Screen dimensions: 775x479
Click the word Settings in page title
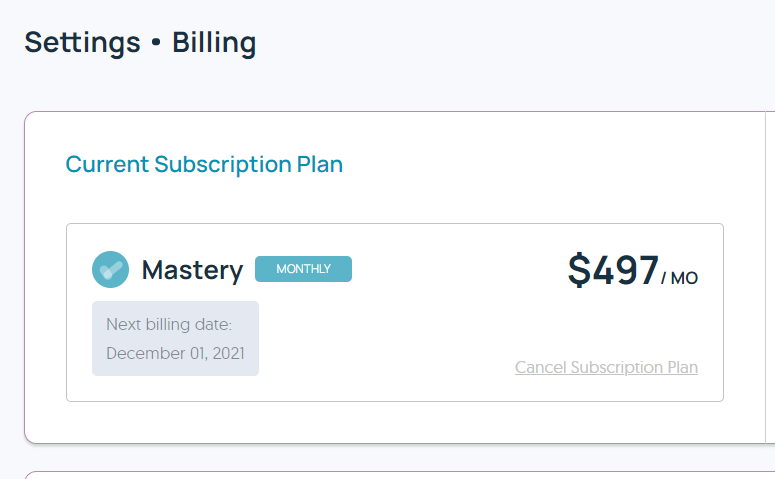82,43
